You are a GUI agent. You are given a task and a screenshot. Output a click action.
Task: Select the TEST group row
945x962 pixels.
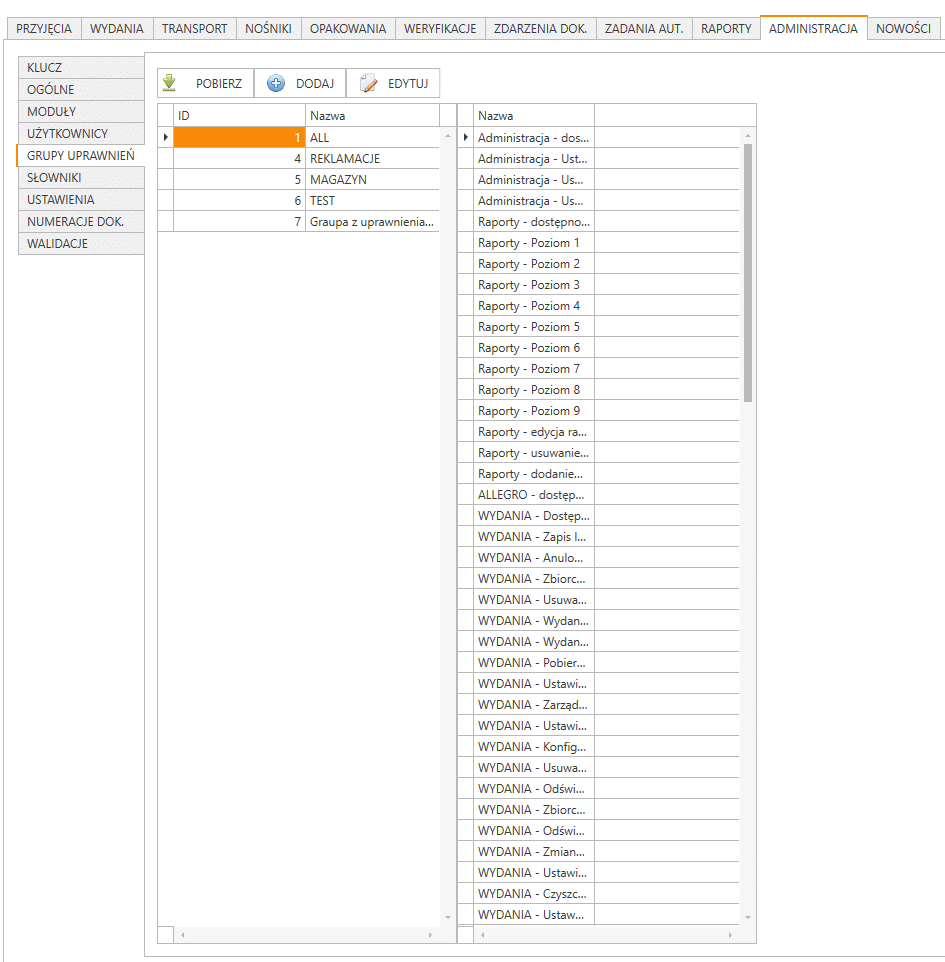click(299, 201)
